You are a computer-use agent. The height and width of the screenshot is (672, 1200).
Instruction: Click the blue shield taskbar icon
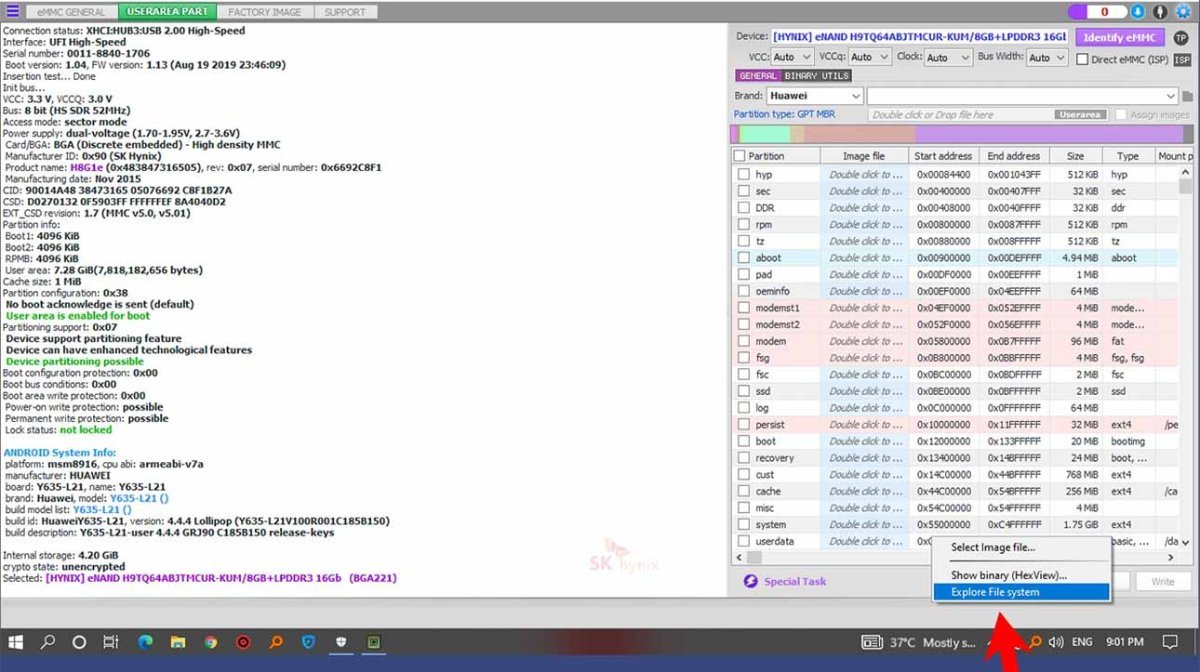pyautogui.click(x=308, y=642)
